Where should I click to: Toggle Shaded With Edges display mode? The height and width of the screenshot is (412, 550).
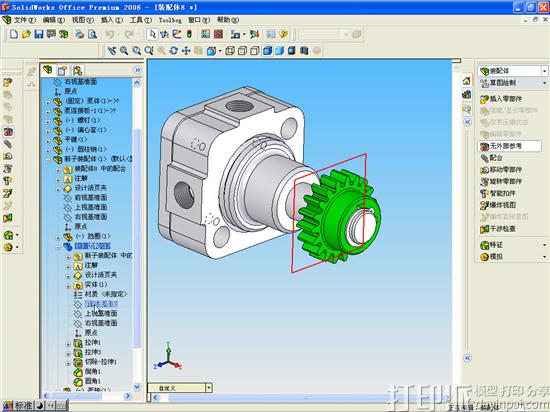[267, 50]
